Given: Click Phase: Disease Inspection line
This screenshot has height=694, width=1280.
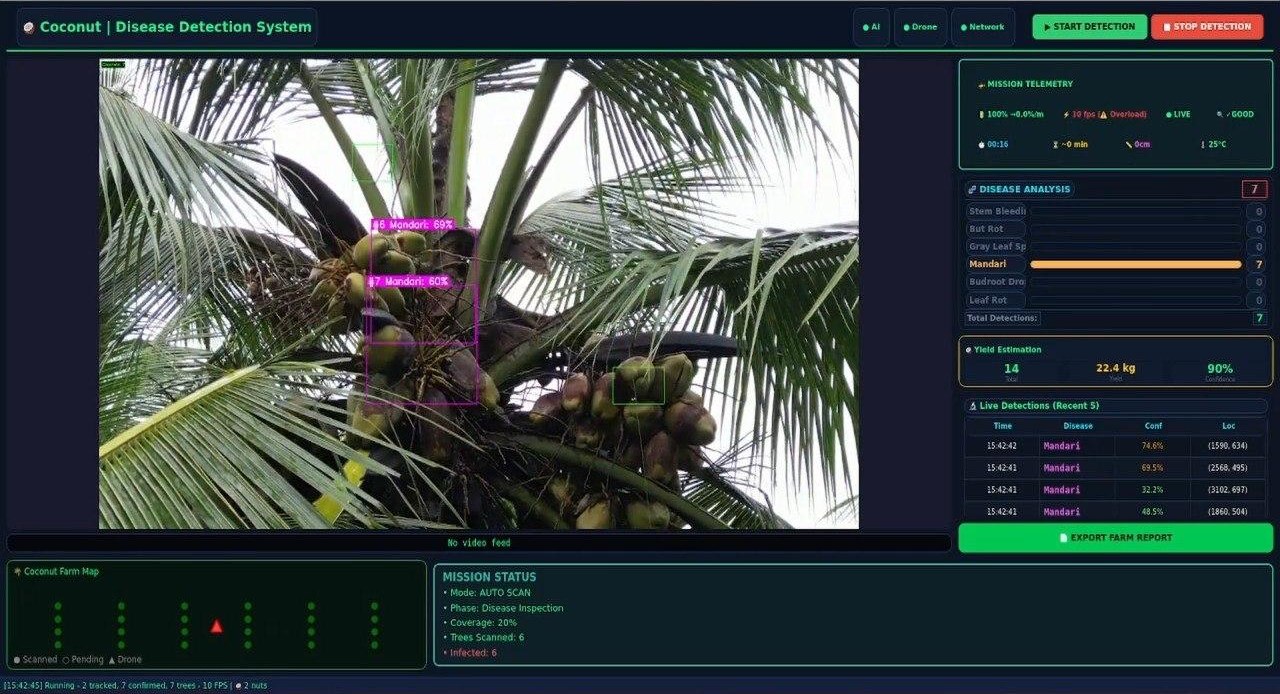Looking at the screenshot, I should click(x=503, y=608).
